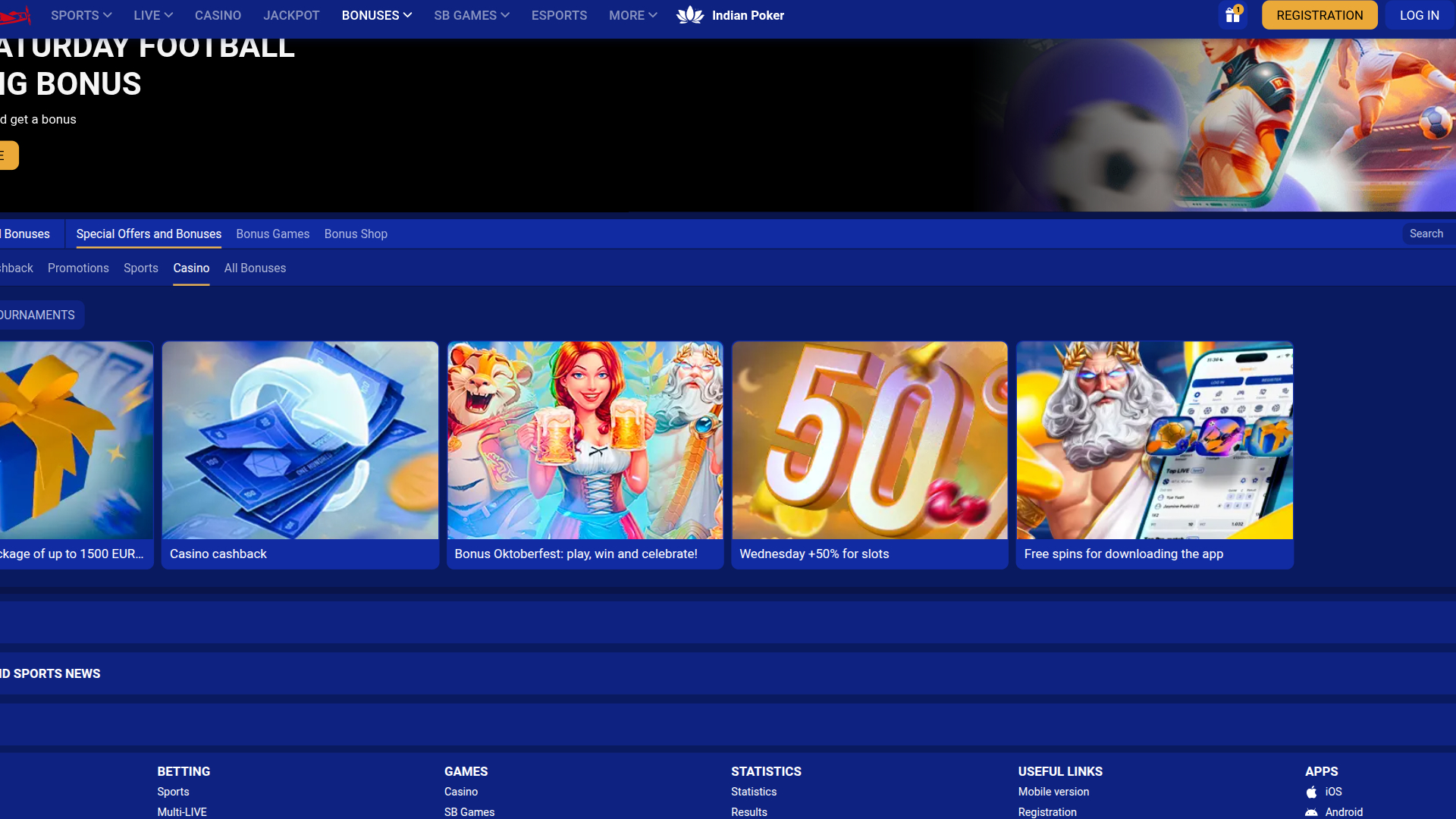Open the Bonus Oktoberfest promo card
Screen dimensions: 1456x819
[585, 454]
